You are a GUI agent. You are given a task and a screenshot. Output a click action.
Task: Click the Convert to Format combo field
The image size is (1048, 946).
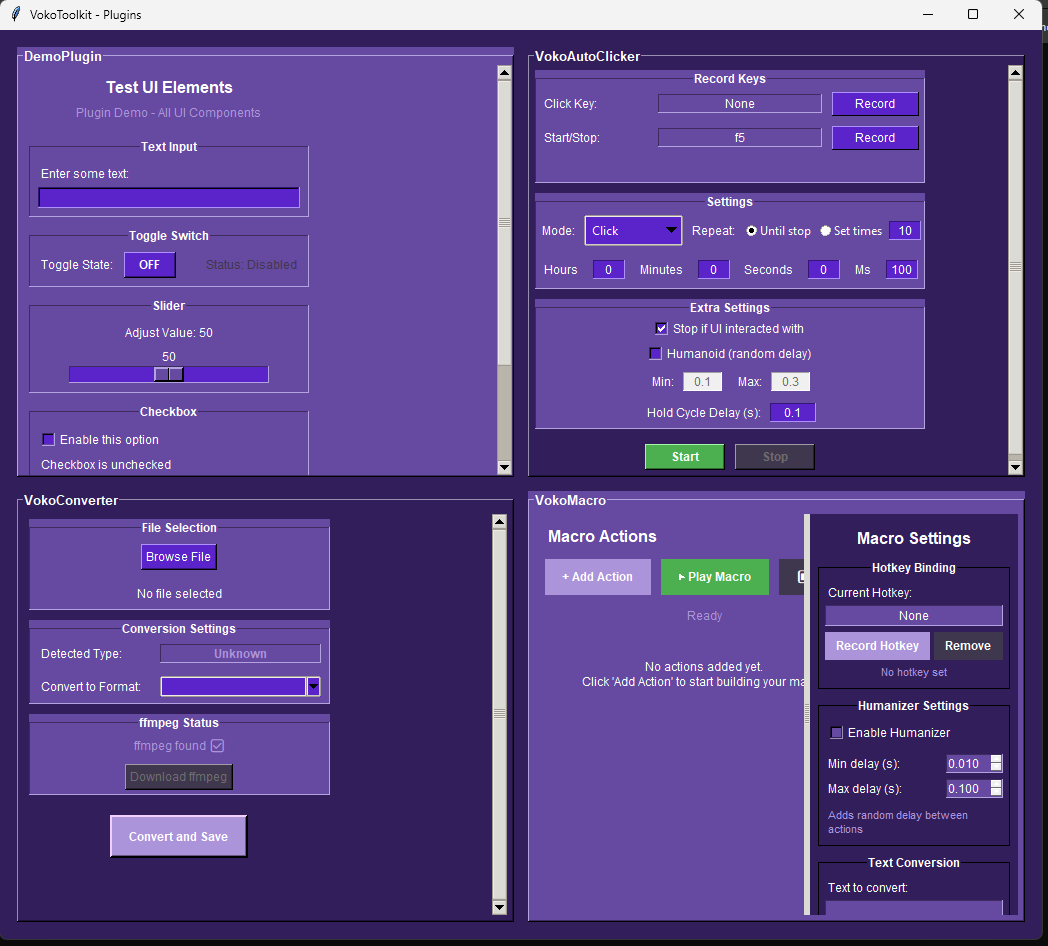point(233,687)
